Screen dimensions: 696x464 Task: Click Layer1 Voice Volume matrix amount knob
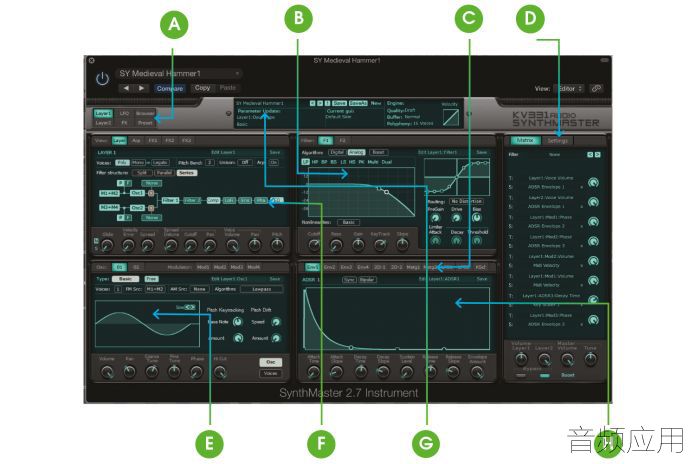(593, 182)
